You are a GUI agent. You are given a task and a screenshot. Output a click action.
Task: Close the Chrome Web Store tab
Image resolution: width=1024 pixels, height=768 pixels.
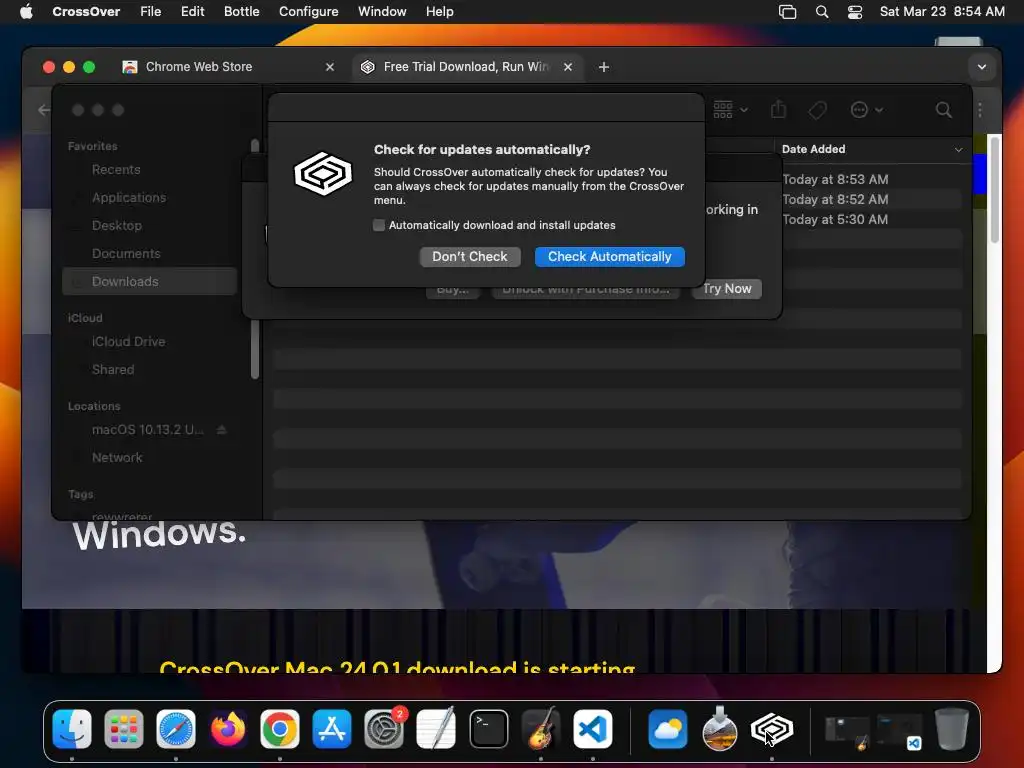click(x=330, y=67)
